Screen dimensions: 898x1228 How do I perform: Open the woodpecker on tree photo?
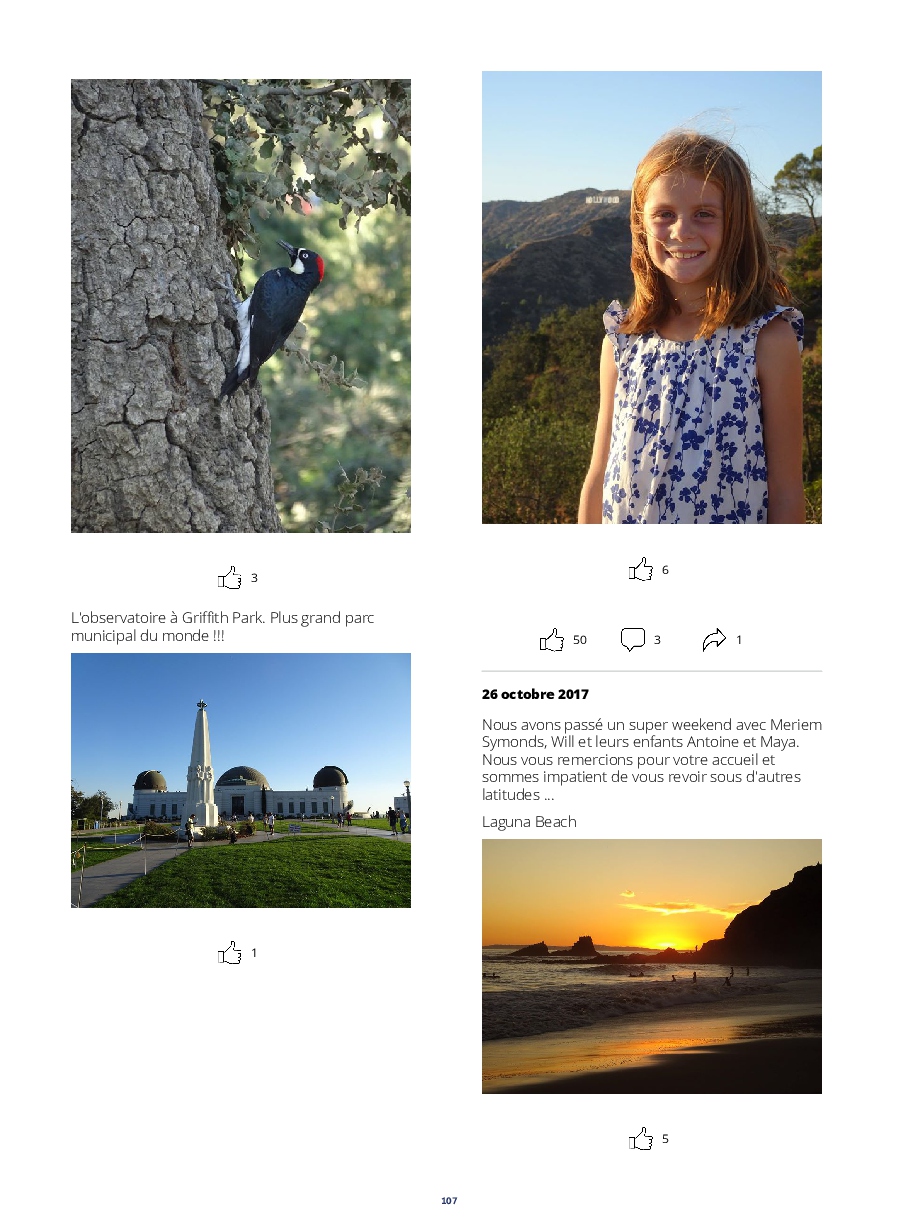(240, 305)
